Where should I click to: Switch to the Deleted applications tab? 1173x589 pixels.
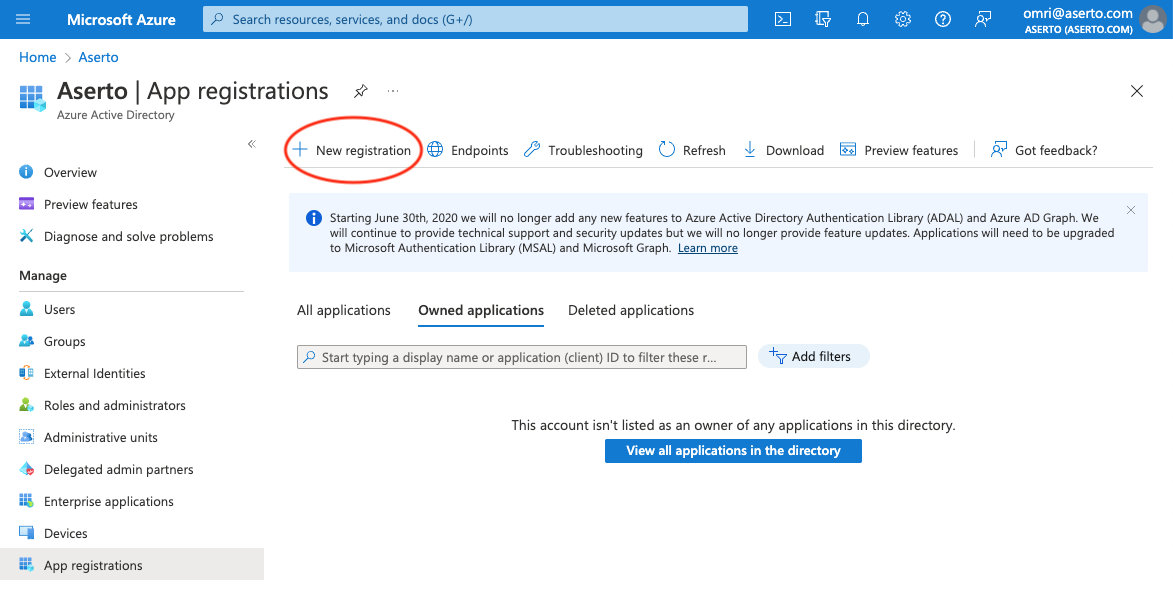pos(631,310)
